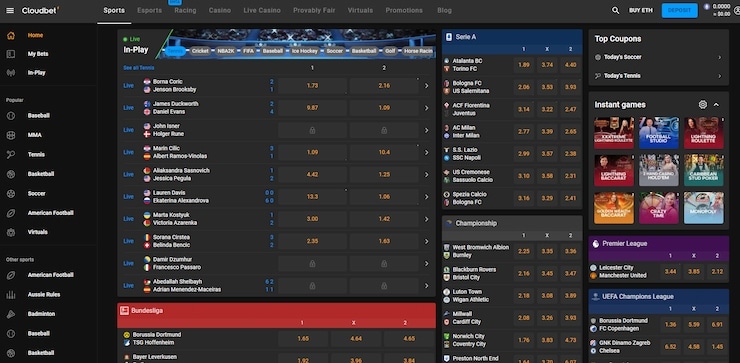
Task: Click the Badminton shuttlecock icon
Action: [x=11, y=314]
